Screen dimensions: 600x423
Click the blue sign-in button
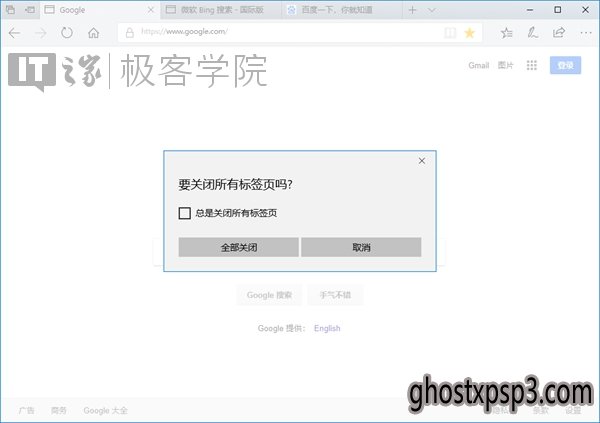pyautogui.click(x=565, y=65)
